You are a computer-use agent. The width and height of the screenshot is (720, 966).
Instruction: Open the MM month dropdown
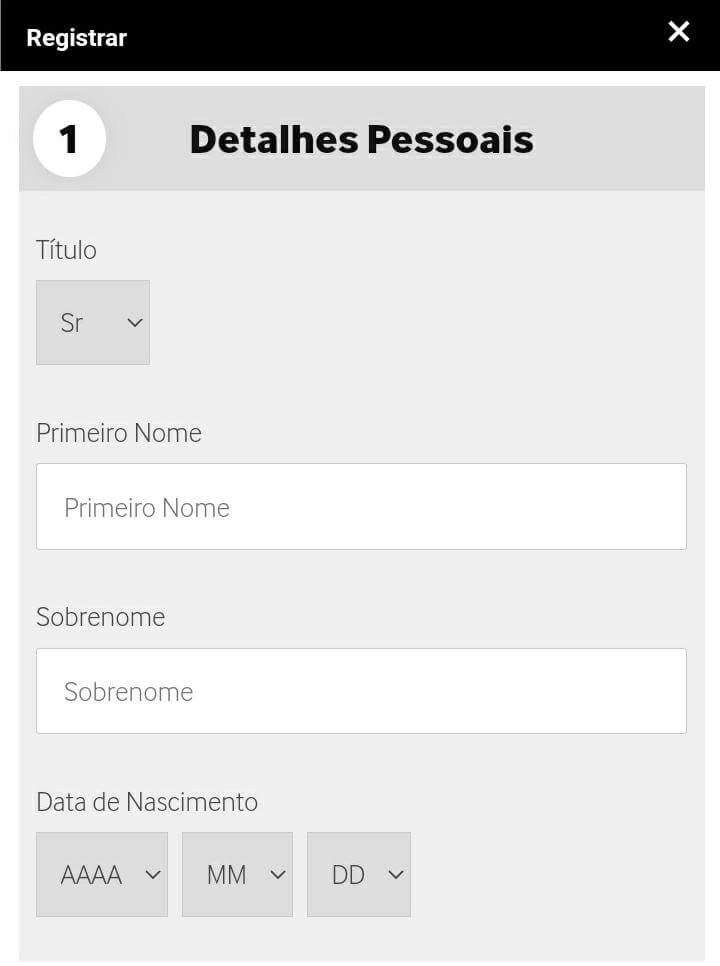(x=237, y=874)
